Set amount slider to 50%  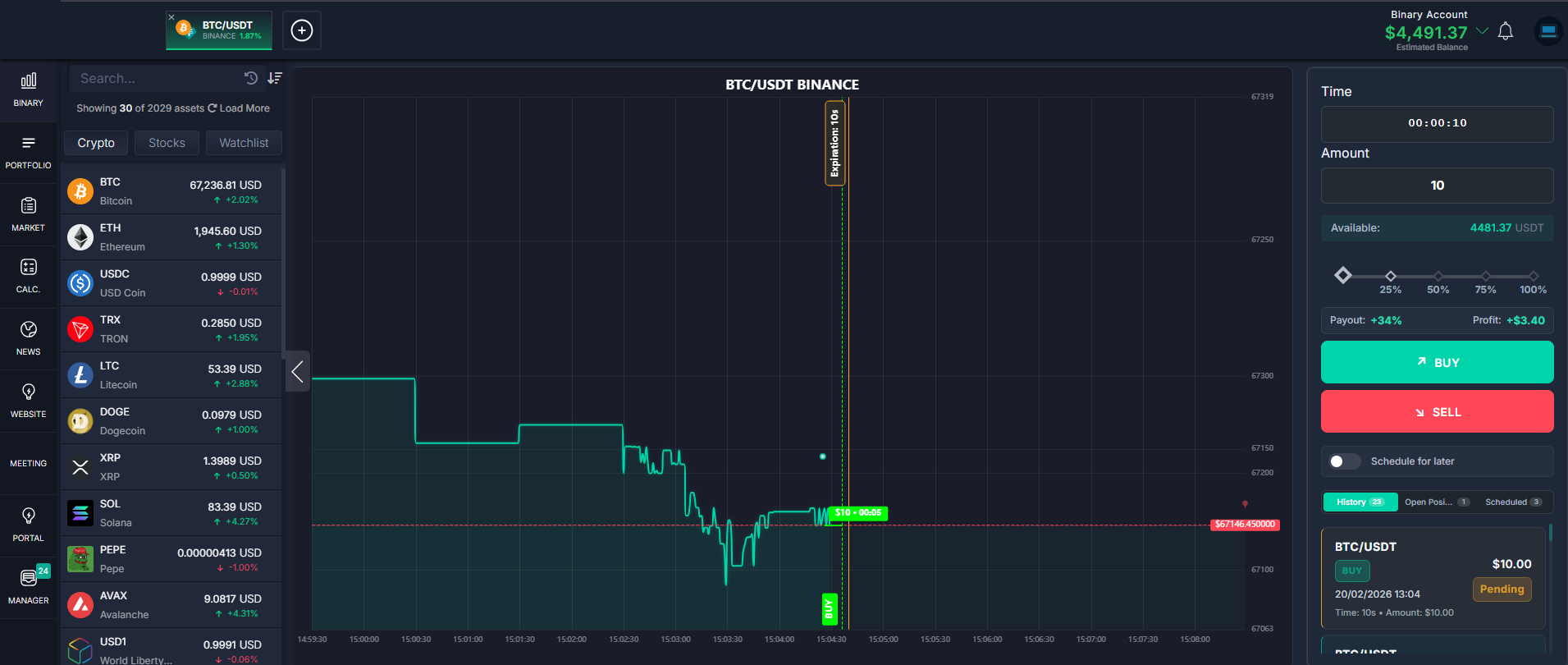pos(1438,277)
